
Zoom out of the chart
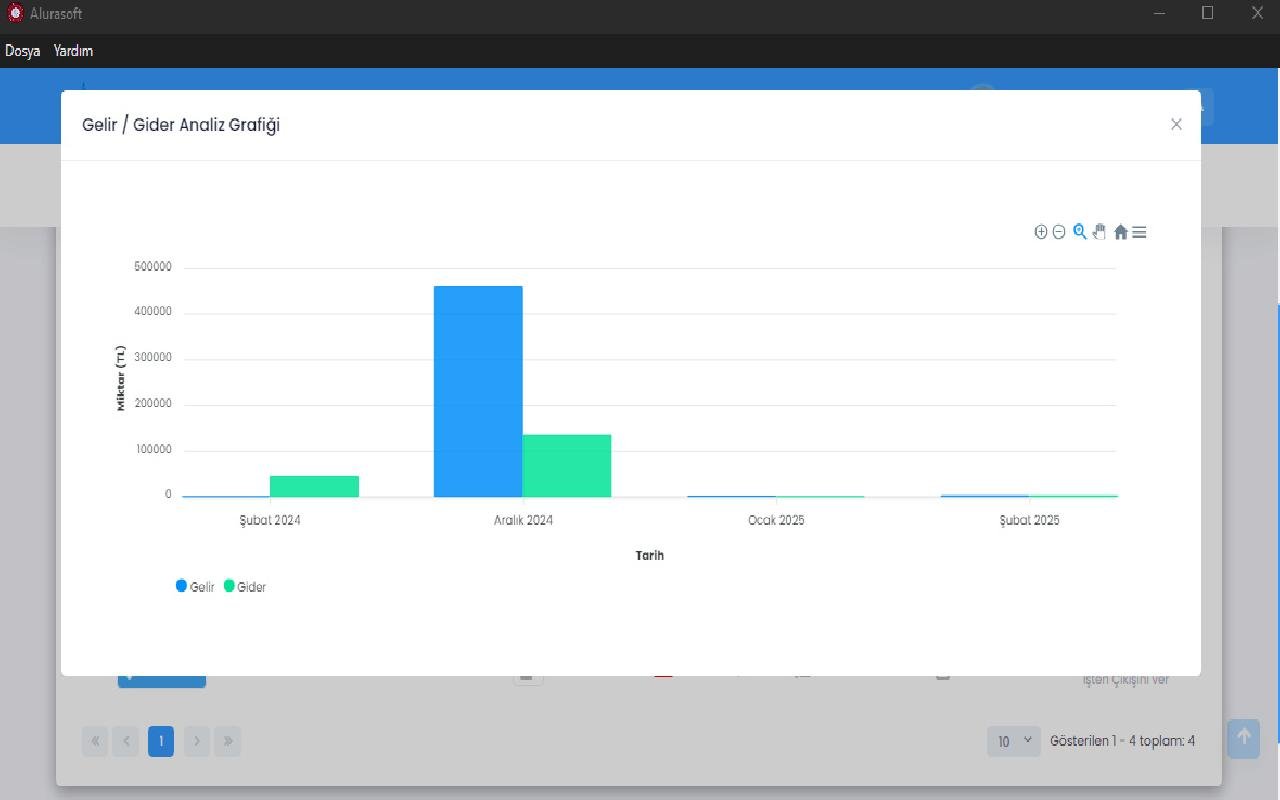[x=1059, y=232]
